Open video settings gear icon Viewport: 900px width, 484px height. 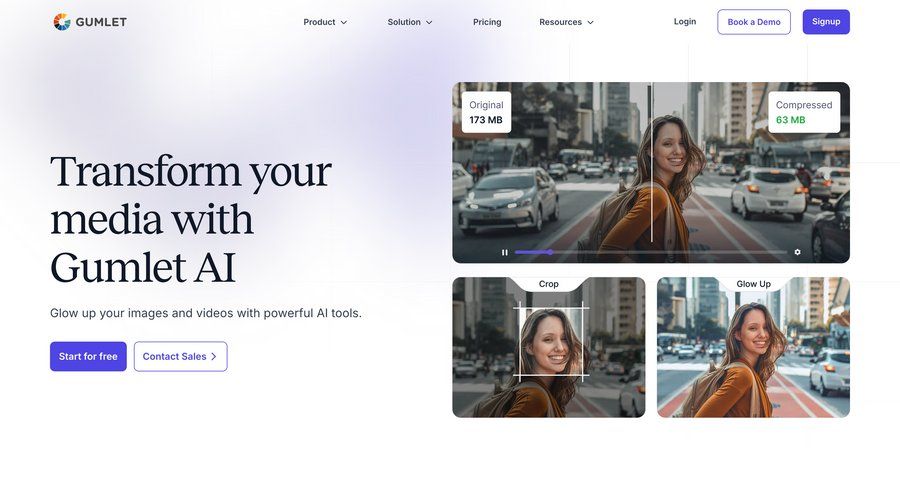coord(797,252)
